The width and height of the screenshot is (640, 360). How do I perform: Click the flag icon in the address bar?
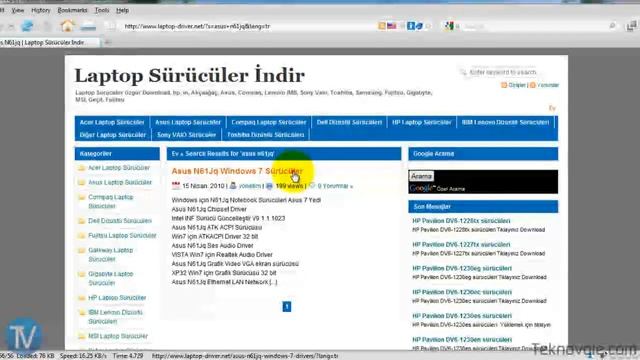[x=392, y=26]
